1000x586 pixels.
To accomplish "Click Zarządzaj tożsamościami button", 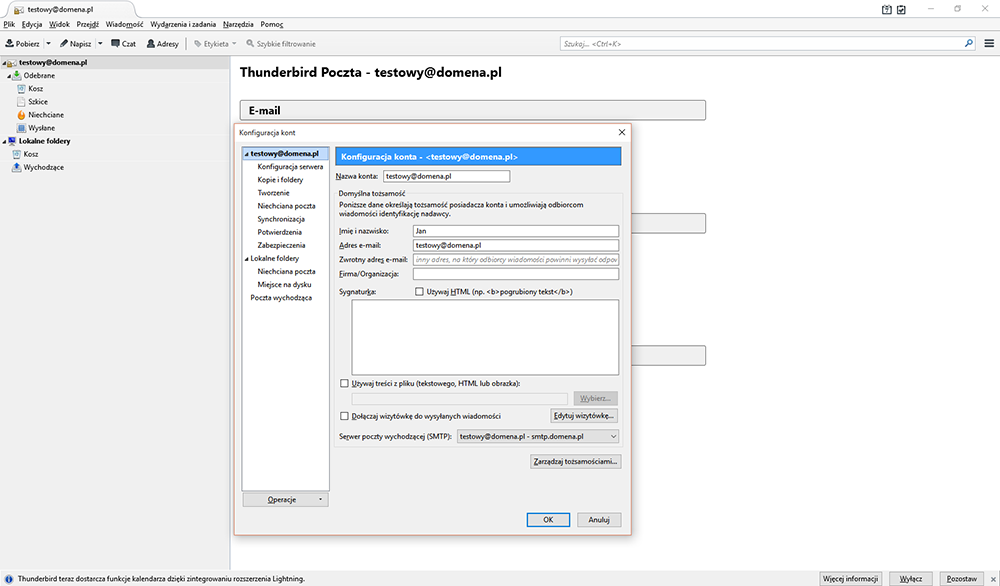I will coord(575,461).
